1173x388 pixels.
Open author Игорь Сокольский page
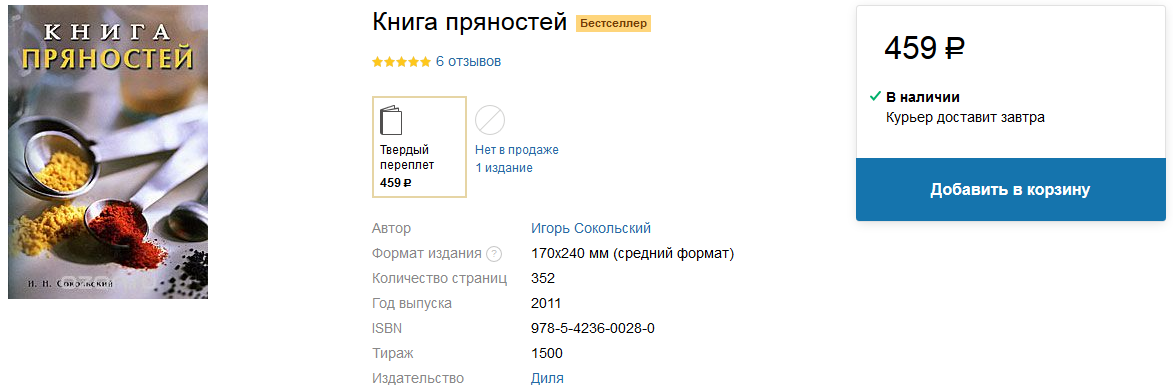tap(591, 229)
